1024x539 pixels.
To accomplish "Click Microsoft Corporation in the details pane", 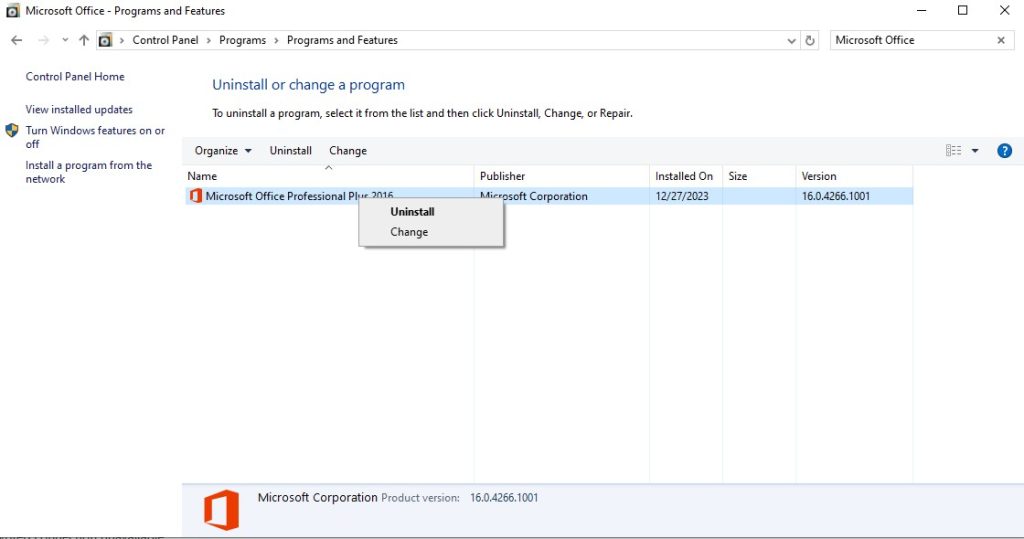I will coord(317,497).
